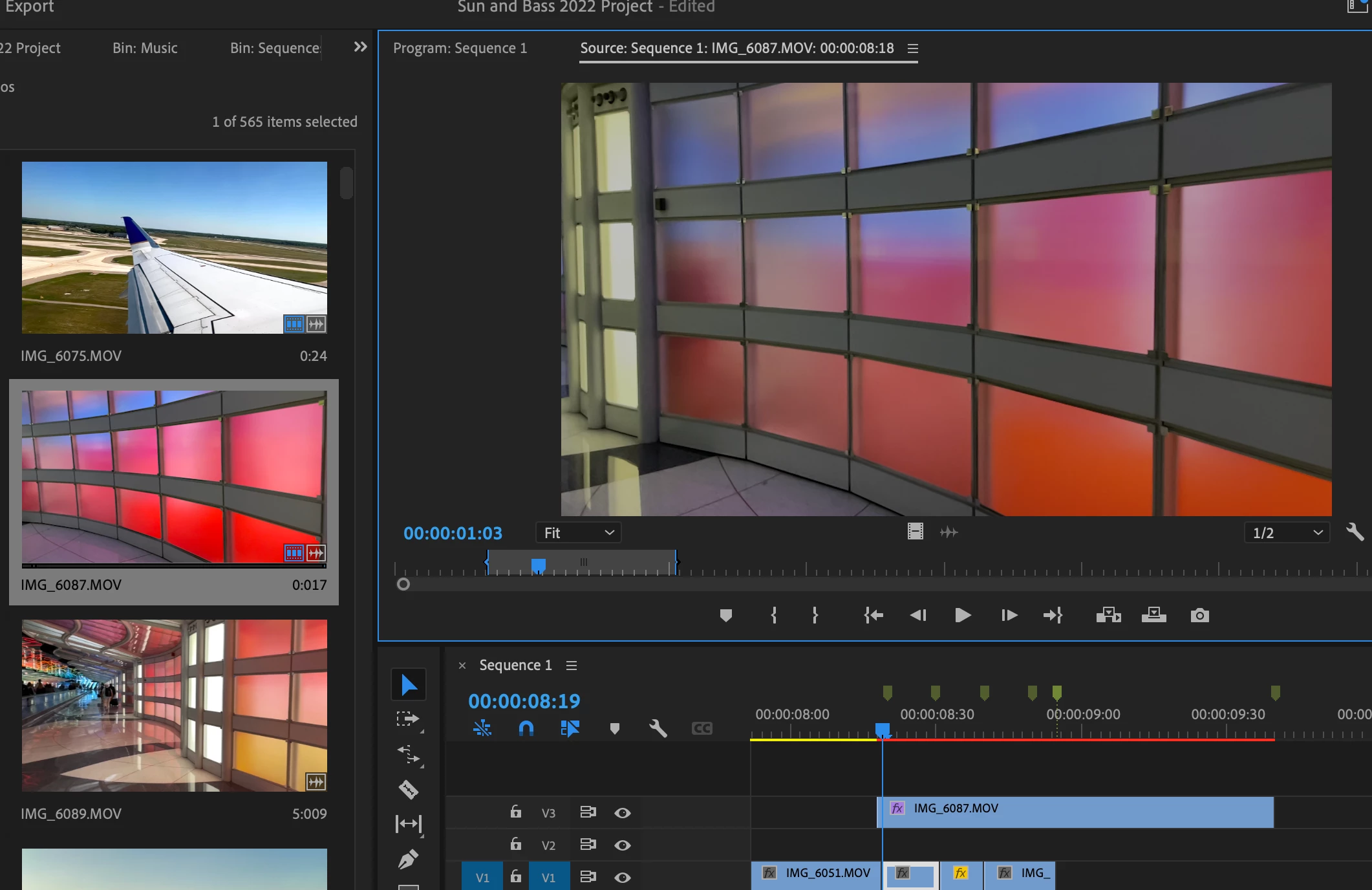This screenshot has height=890, width=1372.
Task: Click the Mark In bracket icon
Action: pos(773,615)
